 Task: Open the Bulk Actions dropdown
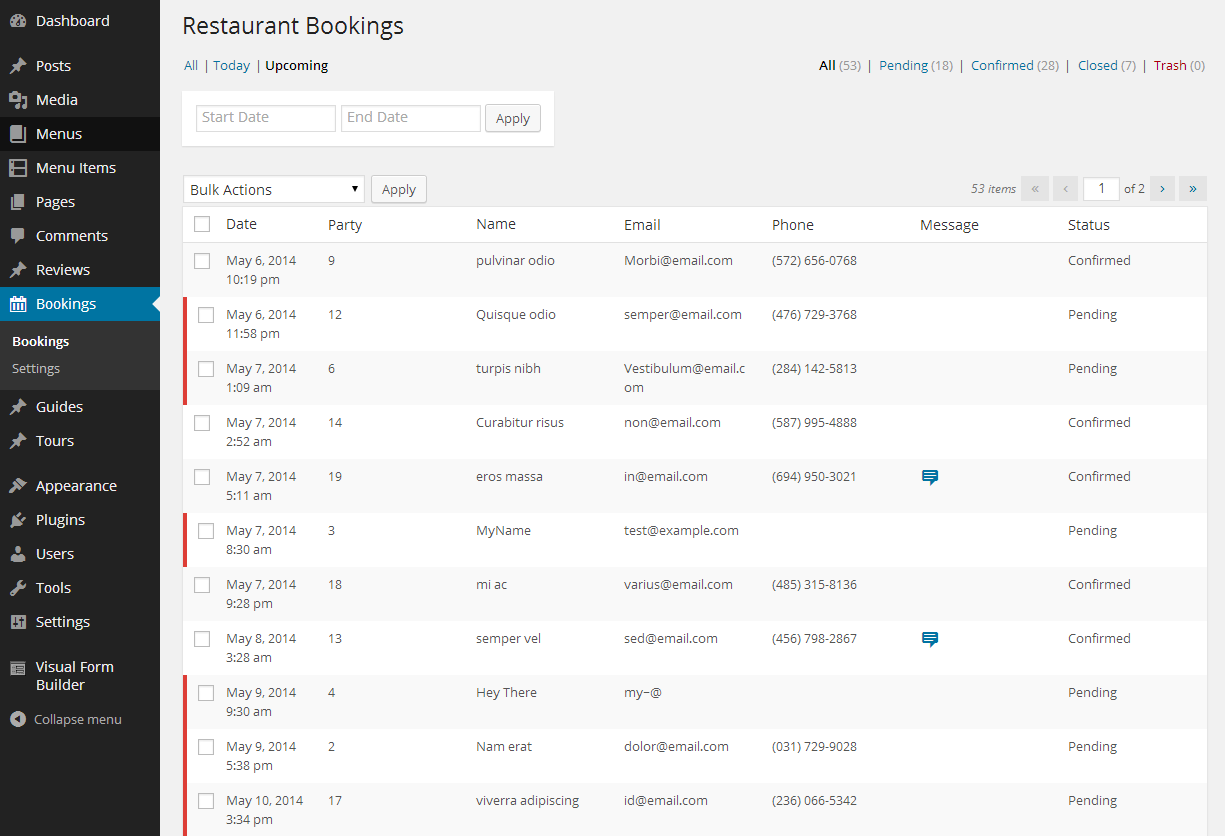coord(273,189)
